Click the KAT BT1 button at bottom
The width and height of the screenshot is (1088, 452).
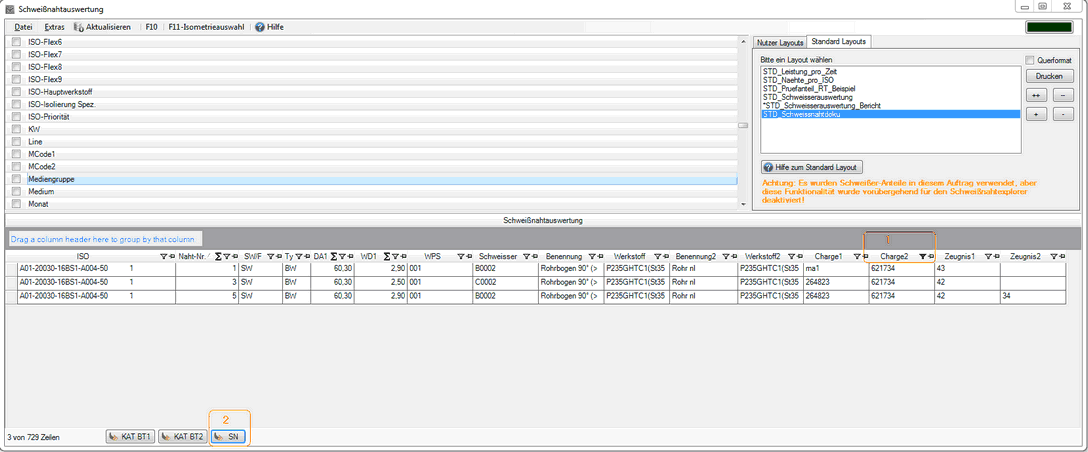130,437
